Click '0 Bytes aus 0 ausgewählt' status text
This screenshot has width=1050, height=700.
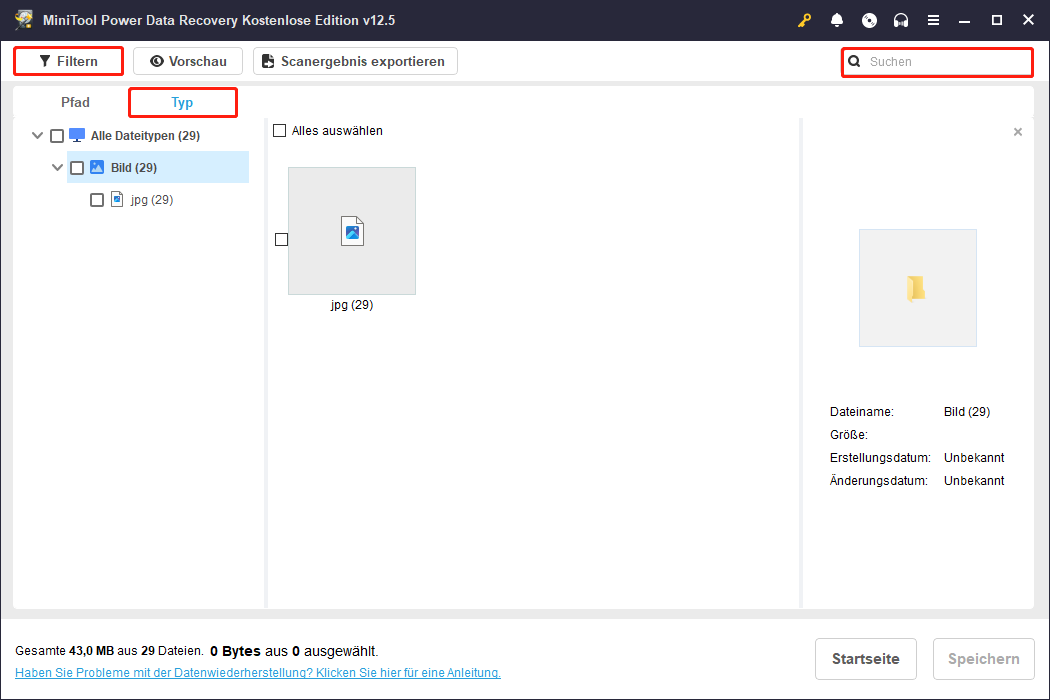pos(294,651)
